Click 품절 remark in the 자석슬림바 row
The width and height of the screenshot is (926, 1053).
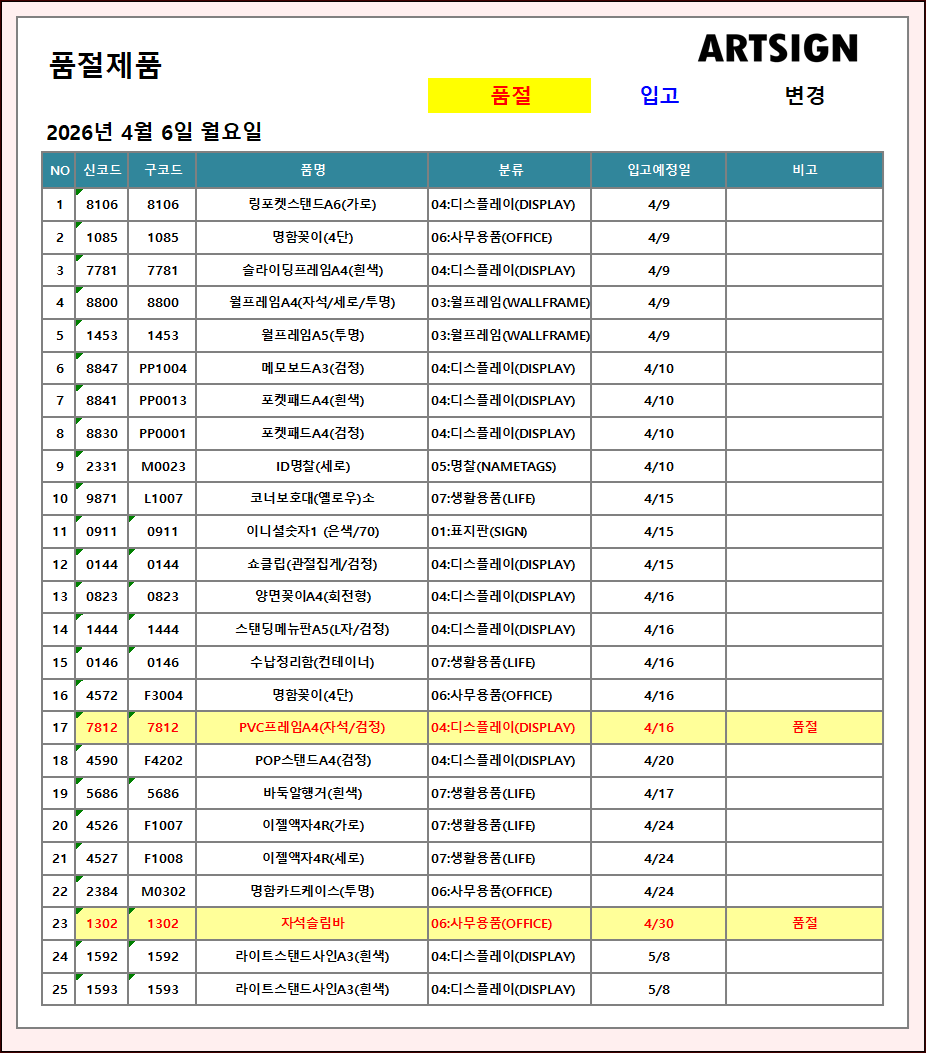click(x=804, y=924)
